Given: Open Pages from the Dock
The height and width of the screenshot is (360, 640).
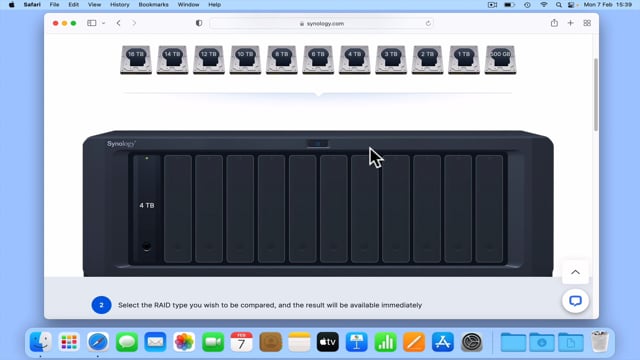Looking at the screenshot, I should [x=414, y=342].
